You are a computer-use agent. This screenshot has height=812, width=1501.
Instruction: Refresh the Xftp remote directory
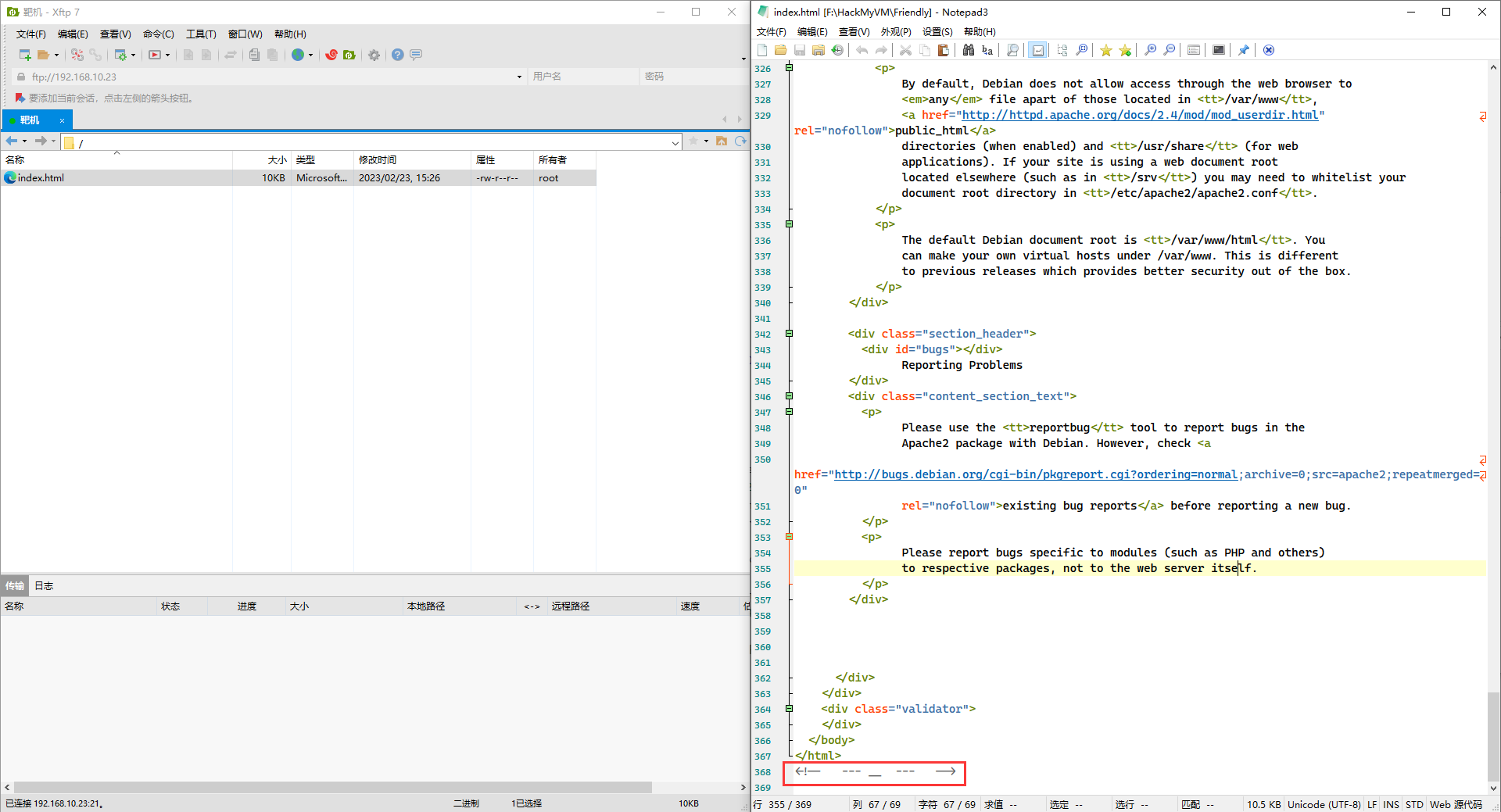click(x=740, y=141)
